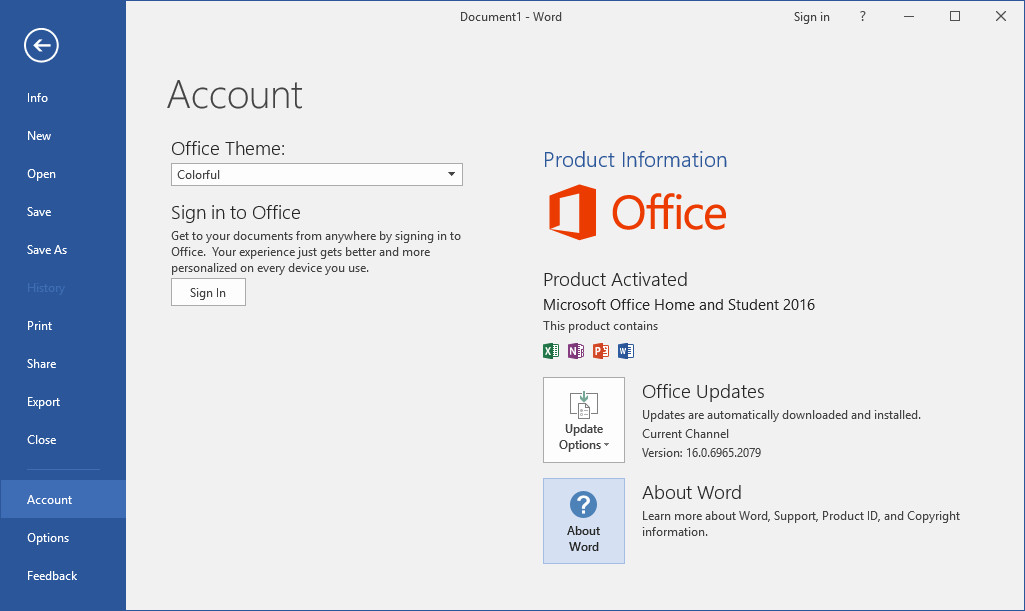Click the 'Current Channel' text

(685, 433)
